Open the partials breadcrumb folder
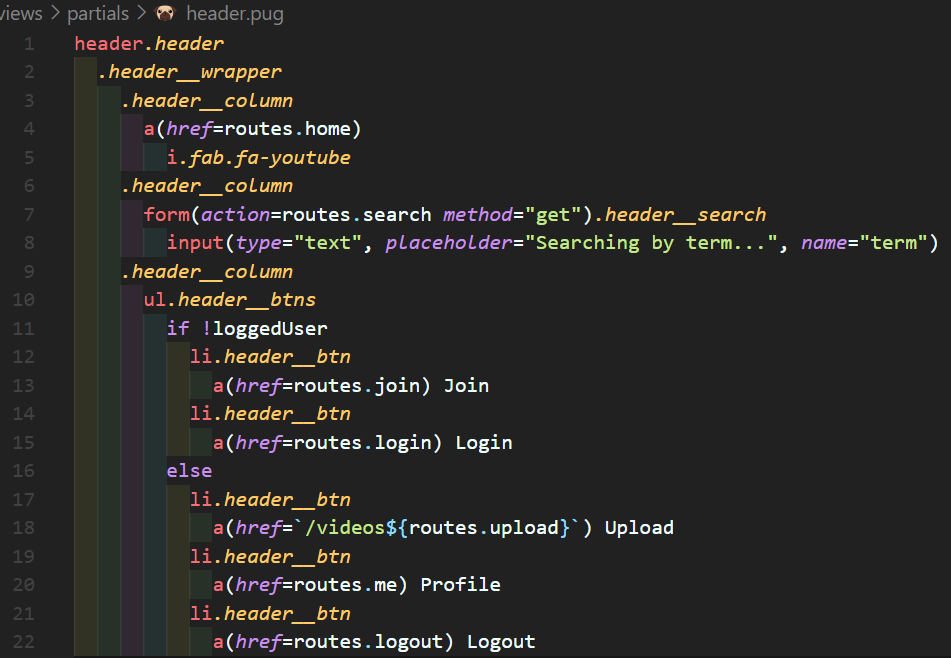 (x=98, y=13)
